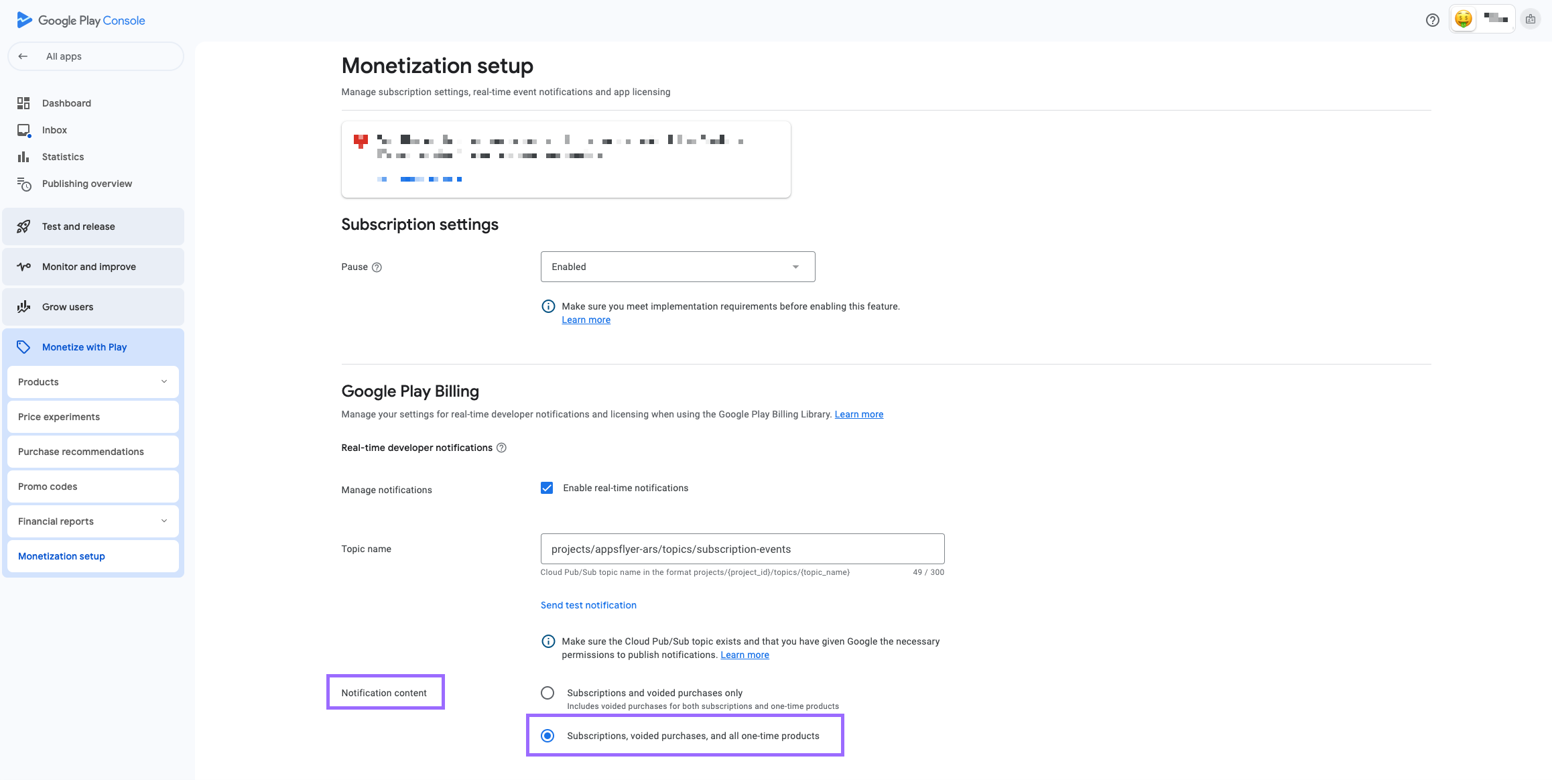Screen dimensions: 1552x784
Task: Click the back arrow next to All apps
Action: pyautogui.click(x=23, y=56)
